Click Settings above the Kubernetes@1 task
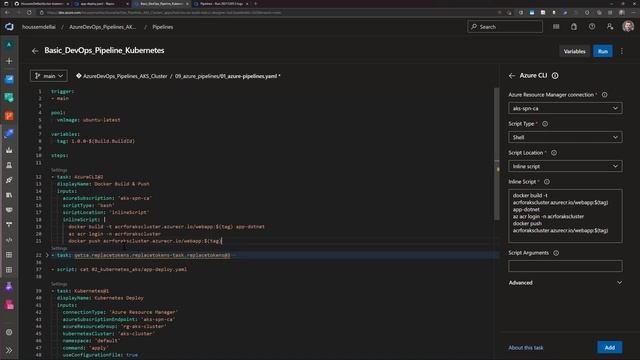Screen dimensions: 640x360 coord(59,284)
